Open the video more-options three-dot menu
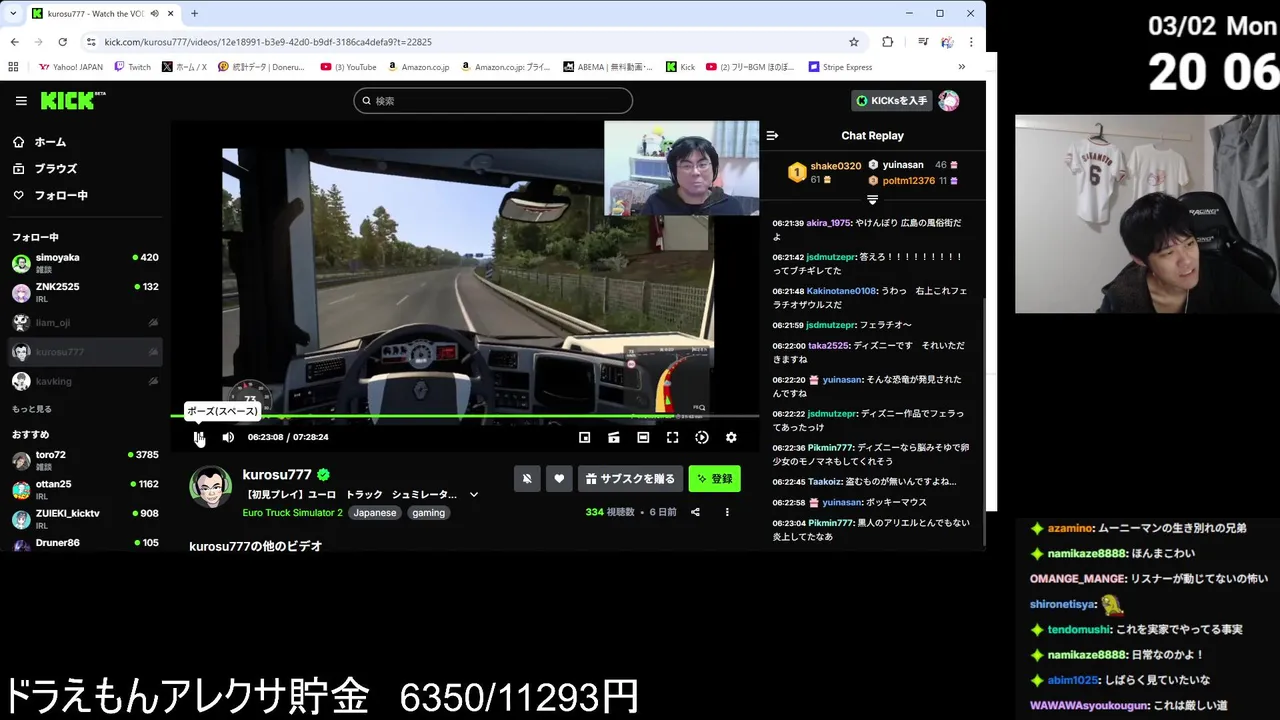The image size is (1280, 720). [727, 512]
